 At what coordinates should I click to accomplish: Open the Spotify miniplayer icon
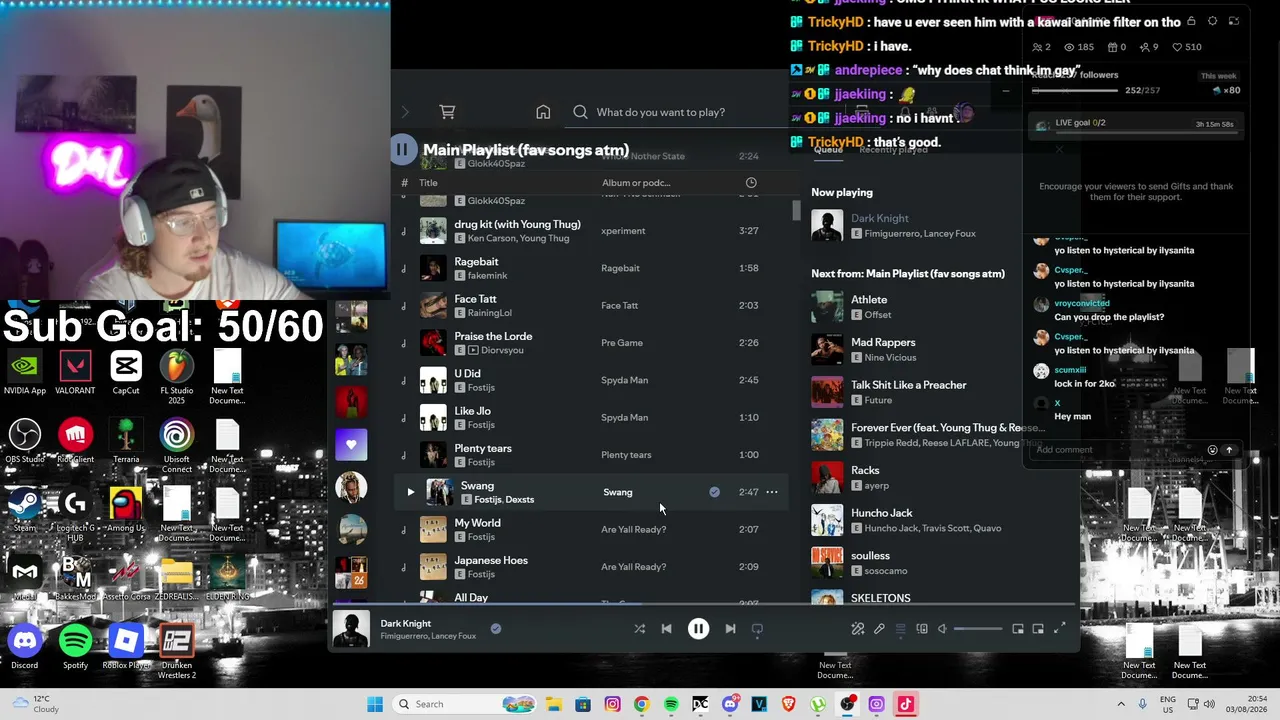(x=1018, y=629)
